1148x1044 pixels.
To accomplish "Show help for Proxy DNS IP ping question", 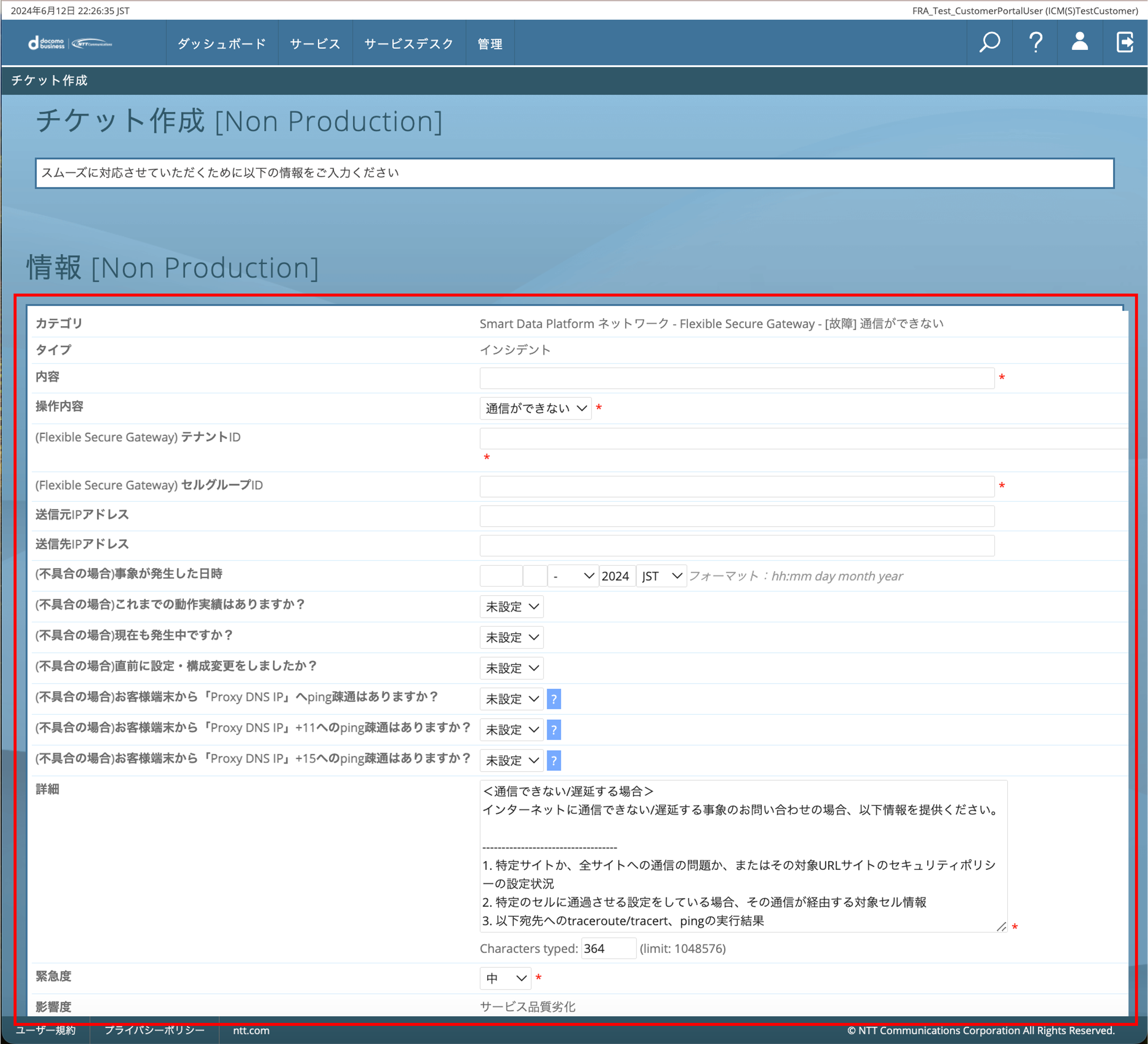I will pyautogui.click(x=553, y=699).
